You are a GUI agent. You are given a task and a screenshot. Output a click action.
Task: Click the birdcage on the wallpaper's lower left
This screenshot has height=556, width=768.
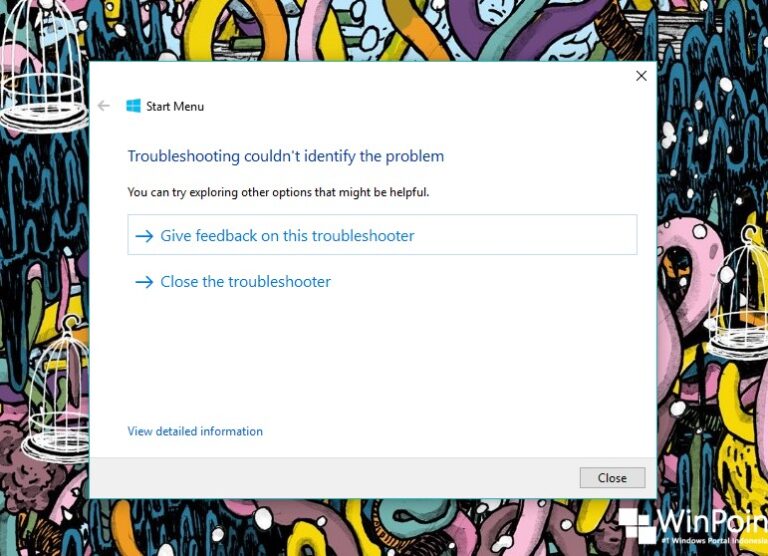click(56, 392)
